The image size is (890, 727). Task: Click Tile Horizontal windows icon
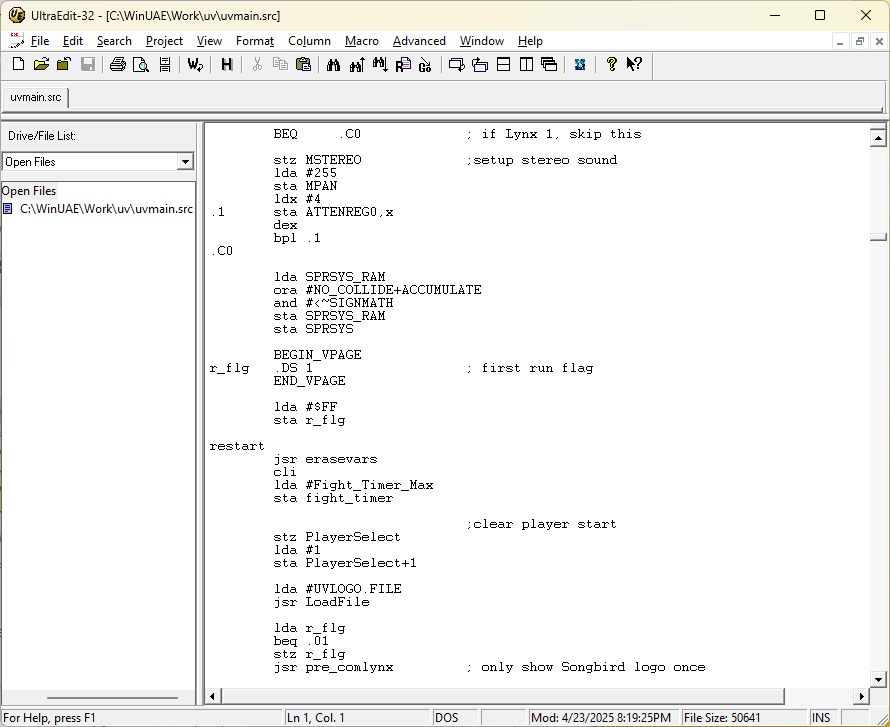[503, 64]
